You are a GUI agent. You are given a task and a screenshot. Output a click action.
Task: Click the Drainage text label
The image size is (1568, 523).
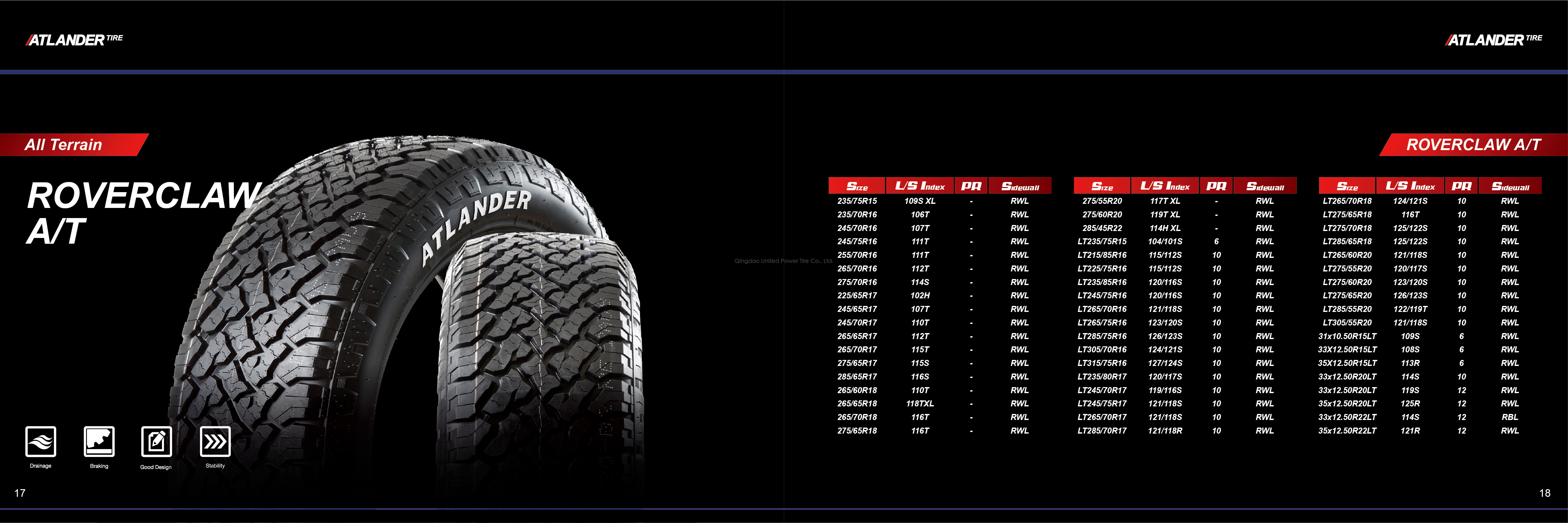tap(41, 466)
